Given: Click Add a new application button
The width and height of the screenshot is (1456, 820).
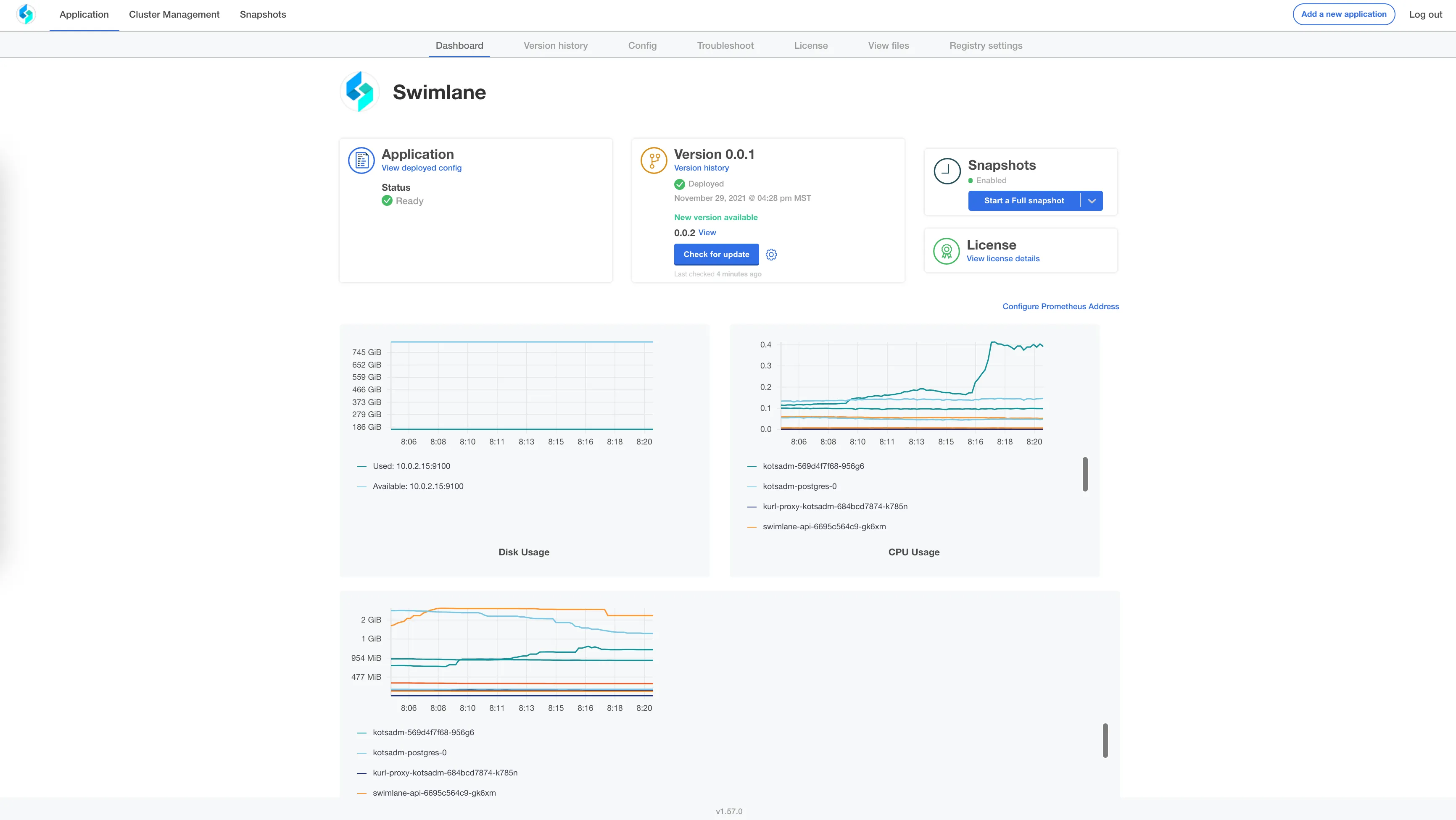Looking at the screenshot, I should 1344,14.
